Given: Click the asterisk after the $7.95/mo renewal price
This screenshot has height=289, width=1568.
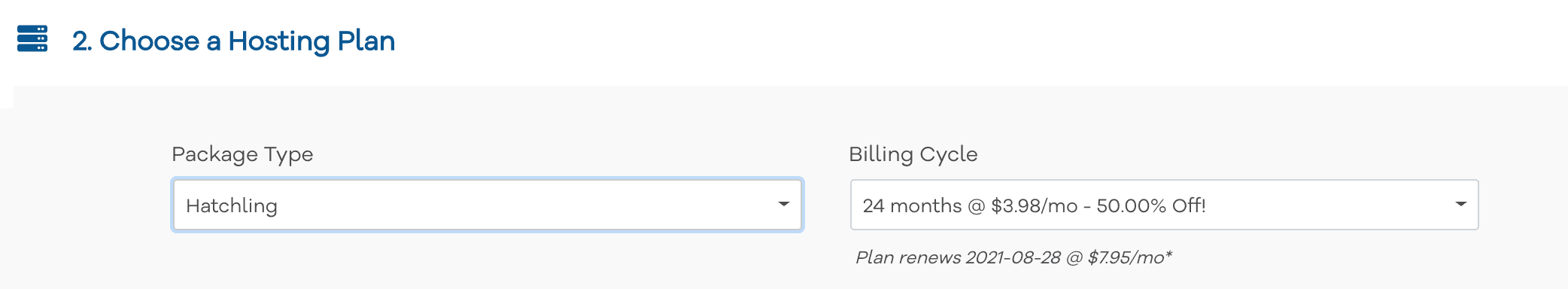Looking at the screenshot, I should pyautogui.click(x=1169, y=254).
